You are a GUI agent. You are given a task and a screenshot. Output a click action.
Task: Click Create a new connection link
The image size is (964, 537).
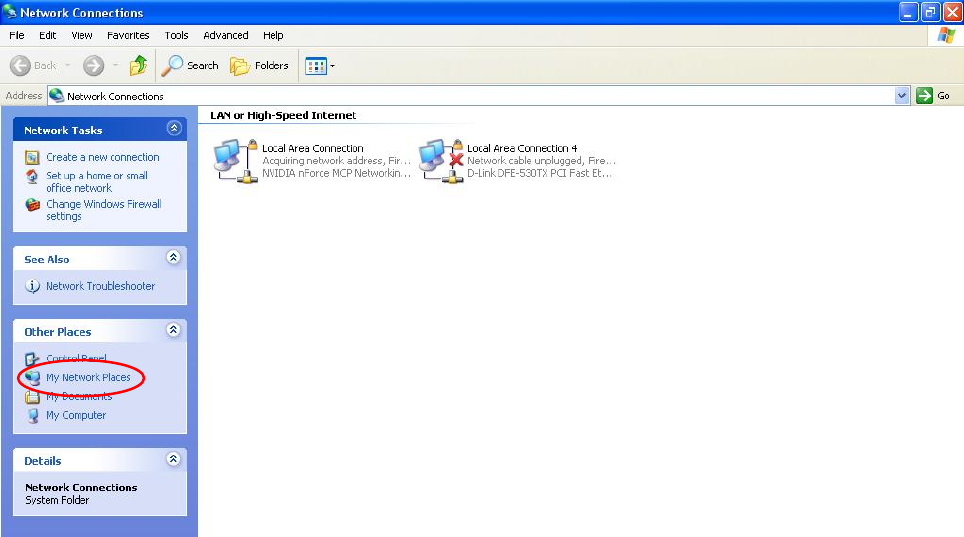coord(103,157)
